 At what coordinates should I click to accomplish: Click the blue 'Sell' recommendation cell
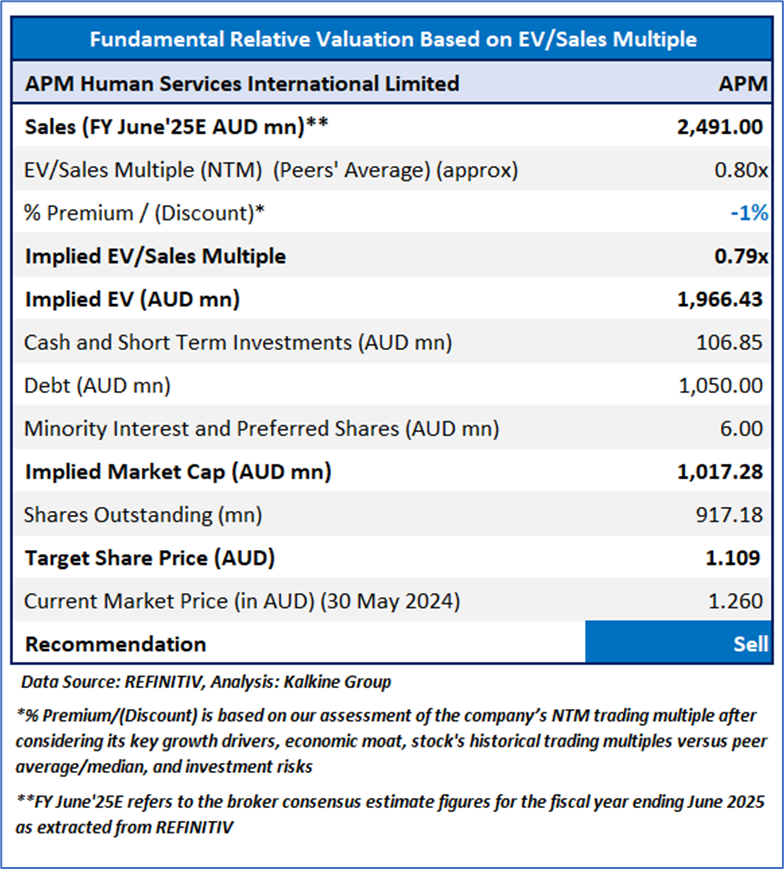coord(678,642)
